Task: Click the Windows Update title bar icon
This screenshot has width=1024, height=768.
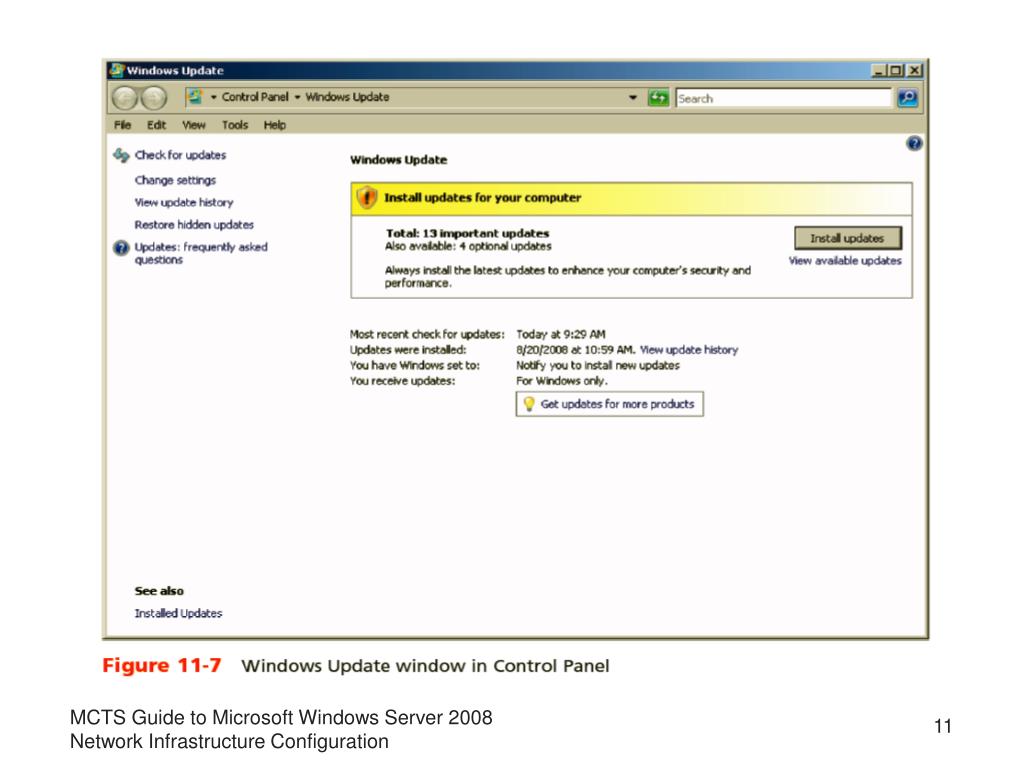Action: pos(117,70)
